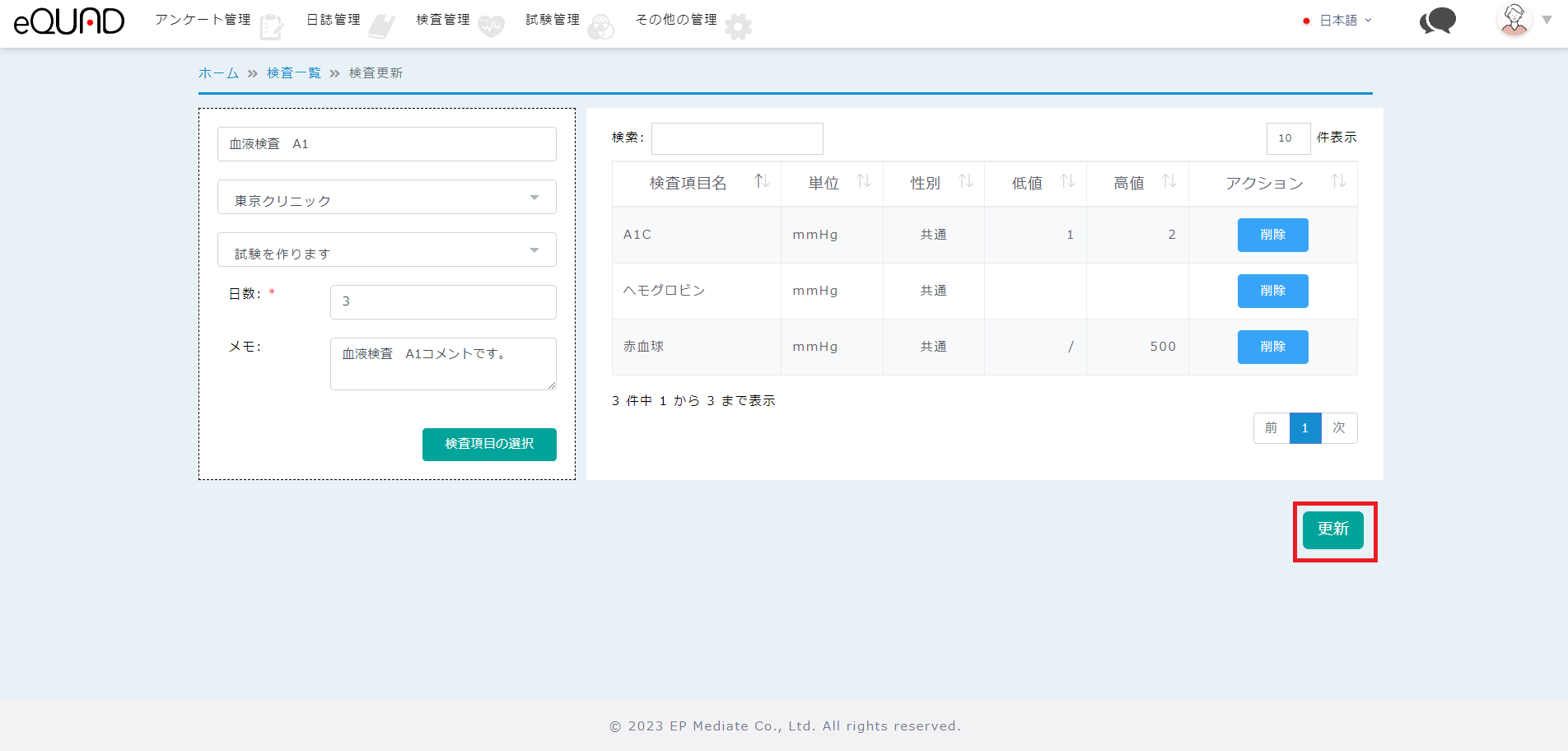This screenshot has width=1568, height=751.
Task: Click the user avatar icon
Action: (1514, 20)
